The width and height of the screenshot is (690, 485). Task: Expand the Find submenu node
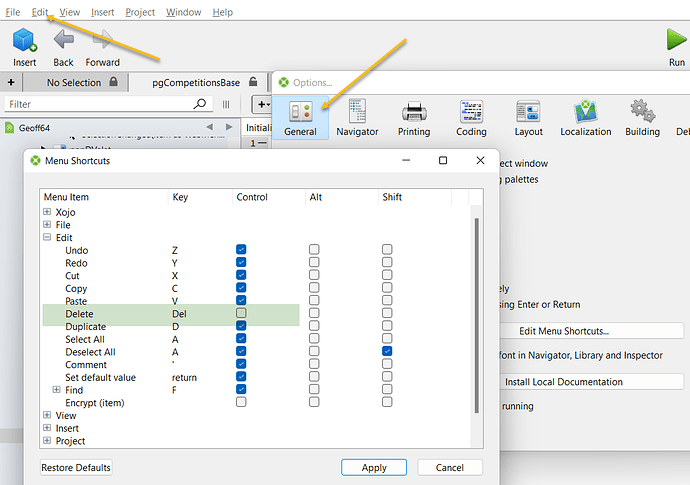pos(56,389)
